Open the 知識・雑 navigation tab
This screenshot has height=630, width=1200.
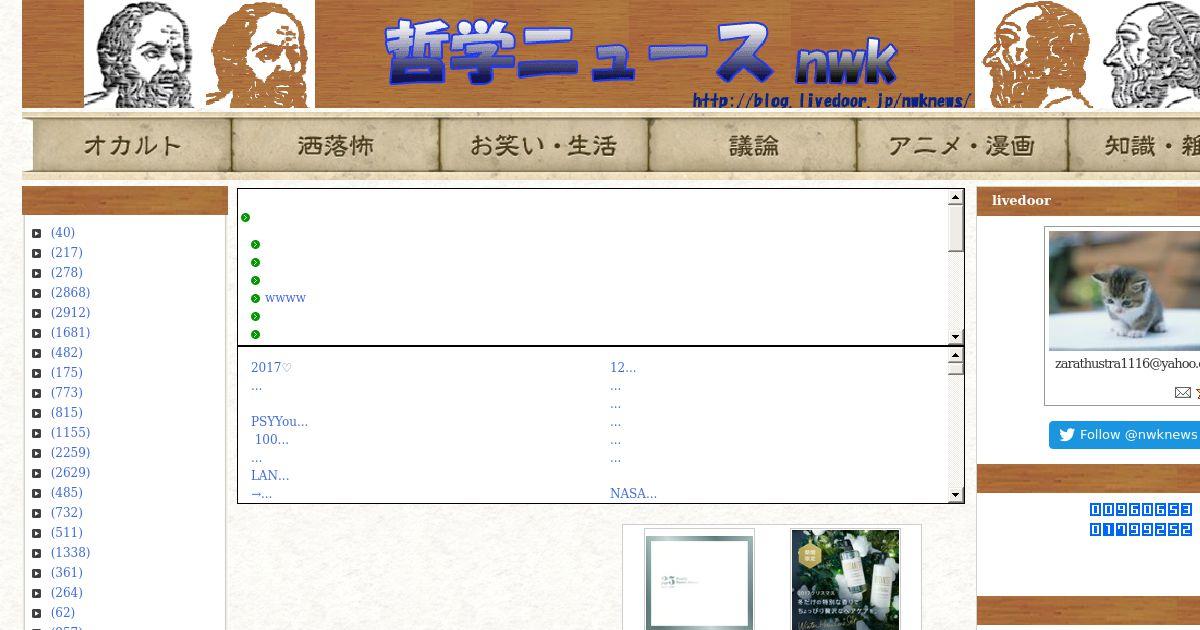tap(1134, 146)
